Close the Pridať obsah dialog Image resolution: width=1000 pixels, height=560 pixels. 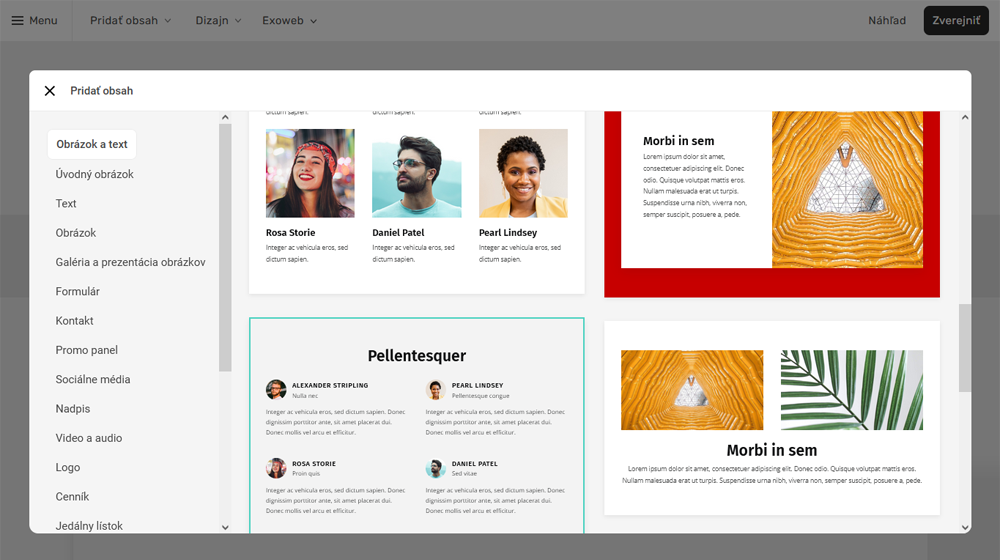[x=50, y=91]
